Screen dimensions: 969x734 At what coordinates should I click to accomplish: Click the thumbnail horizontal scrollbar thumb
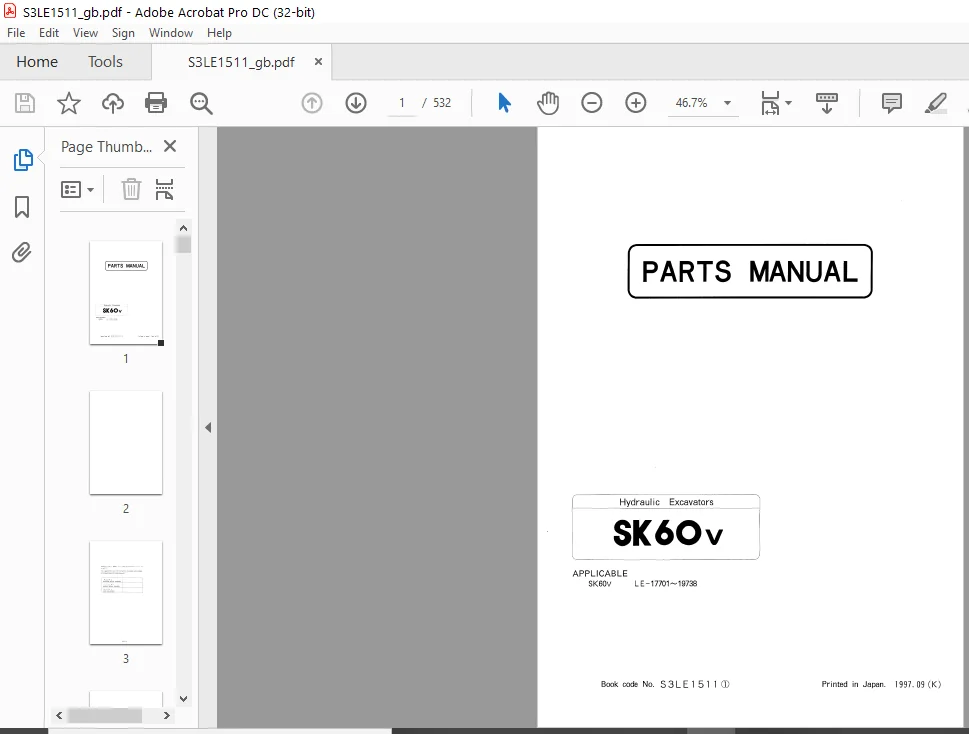pyautogui.click(x=104, y=715)
